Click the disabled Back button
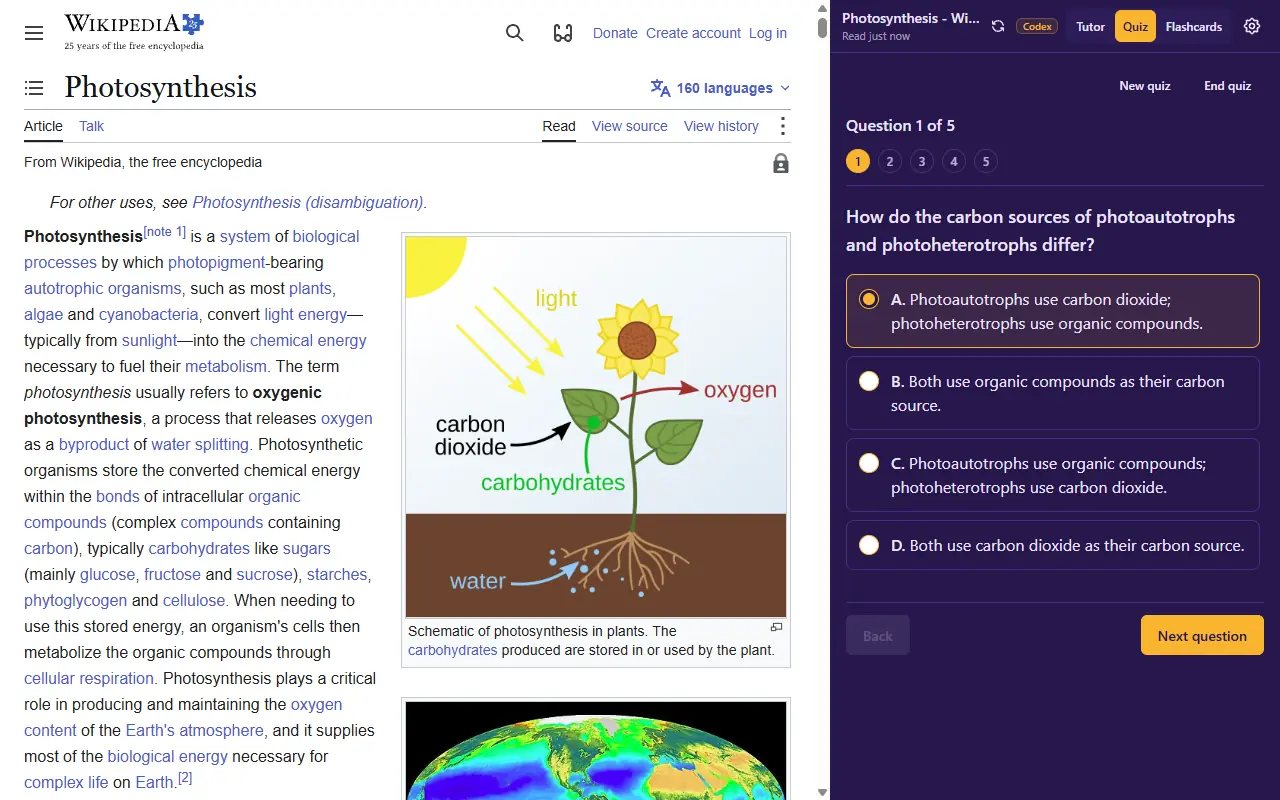The height and width of the screenshot is (800, 1280). [x=878, y=635]
